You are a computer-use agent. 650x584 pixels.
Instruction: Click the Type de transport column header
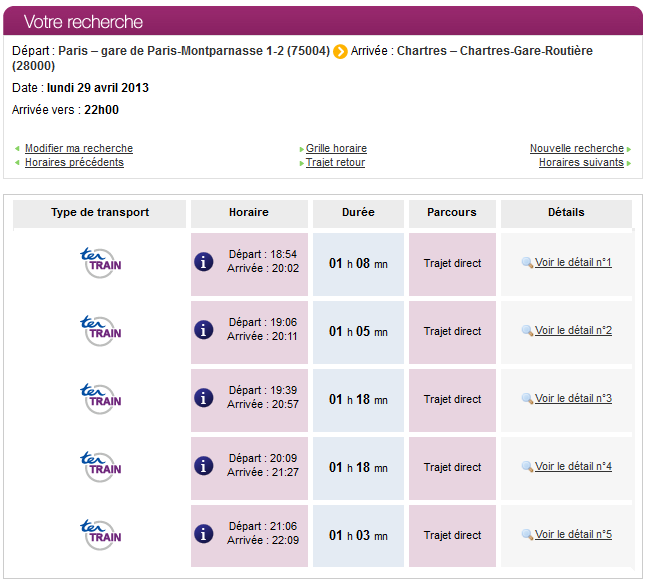click(x=99, y=214)
